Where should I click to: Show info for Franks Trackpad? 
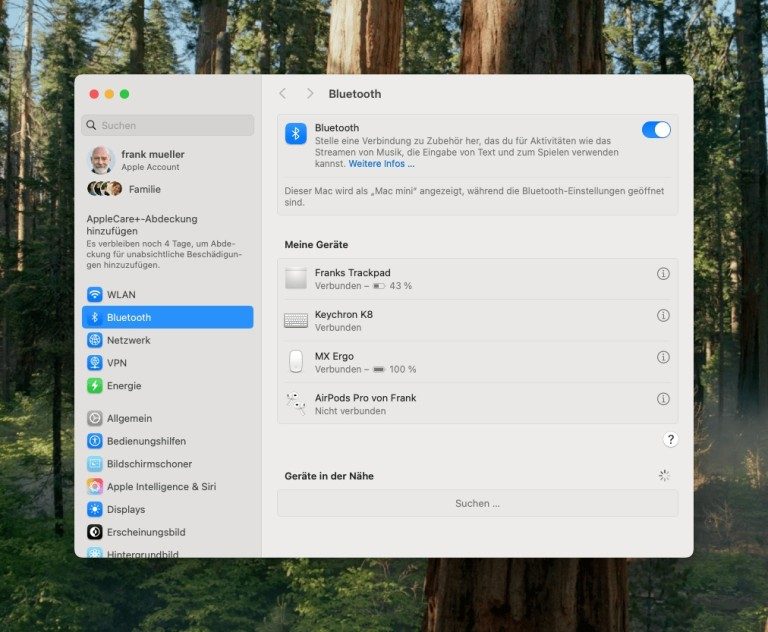coord(663,274)
